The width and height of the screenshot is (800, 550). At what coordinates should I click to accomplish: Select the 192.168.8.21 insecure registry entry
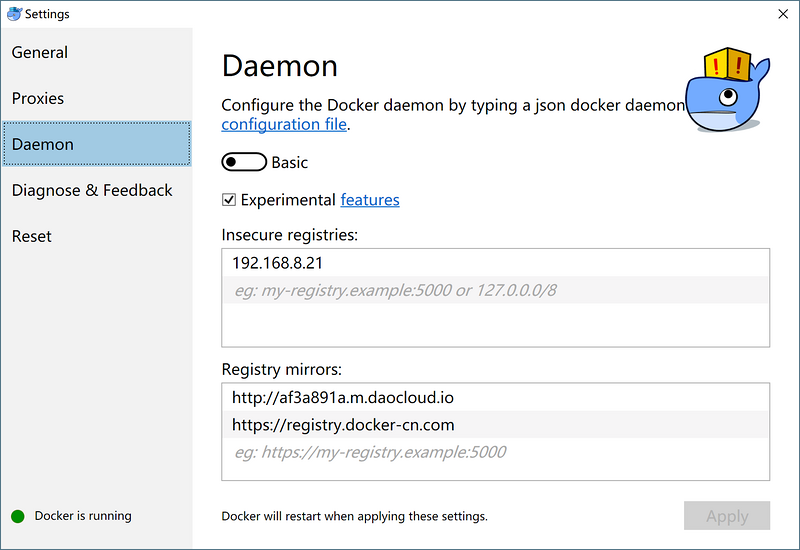[x=495, y=263]
